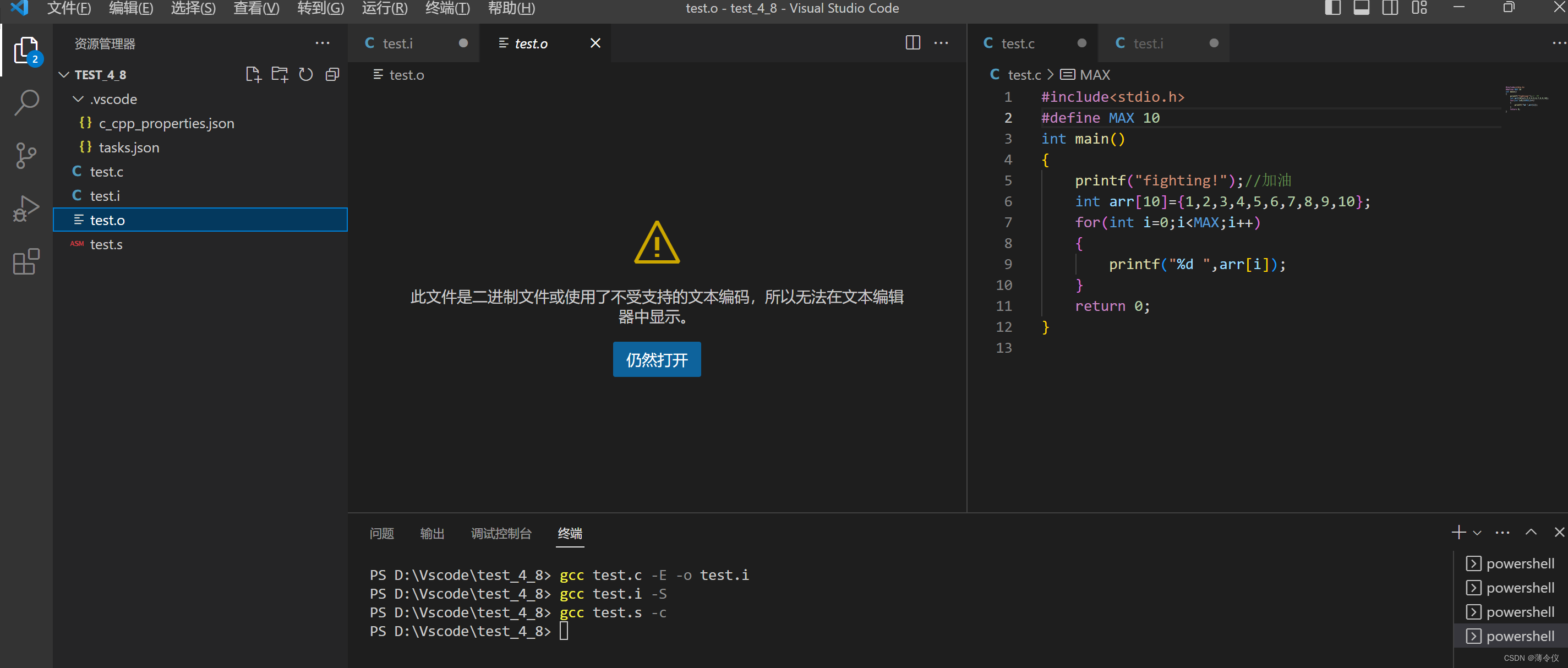This screenshot has width=1568, height=668.
Task: Open more actions for left editor group
Action: coord(941,43)
